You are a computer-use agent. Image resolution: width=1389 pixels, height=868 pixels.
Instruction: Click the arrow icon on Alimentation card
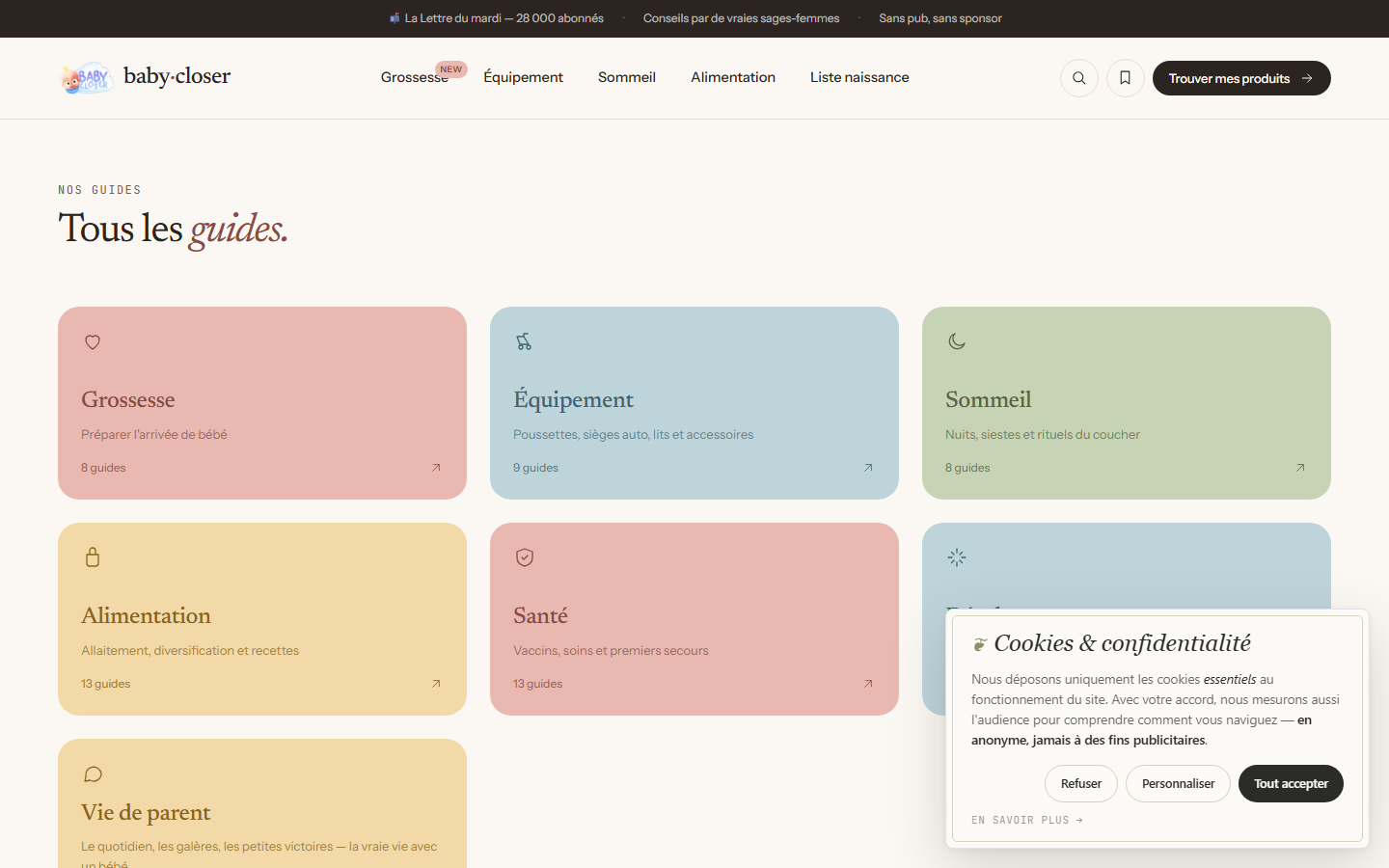pos(436,684)
